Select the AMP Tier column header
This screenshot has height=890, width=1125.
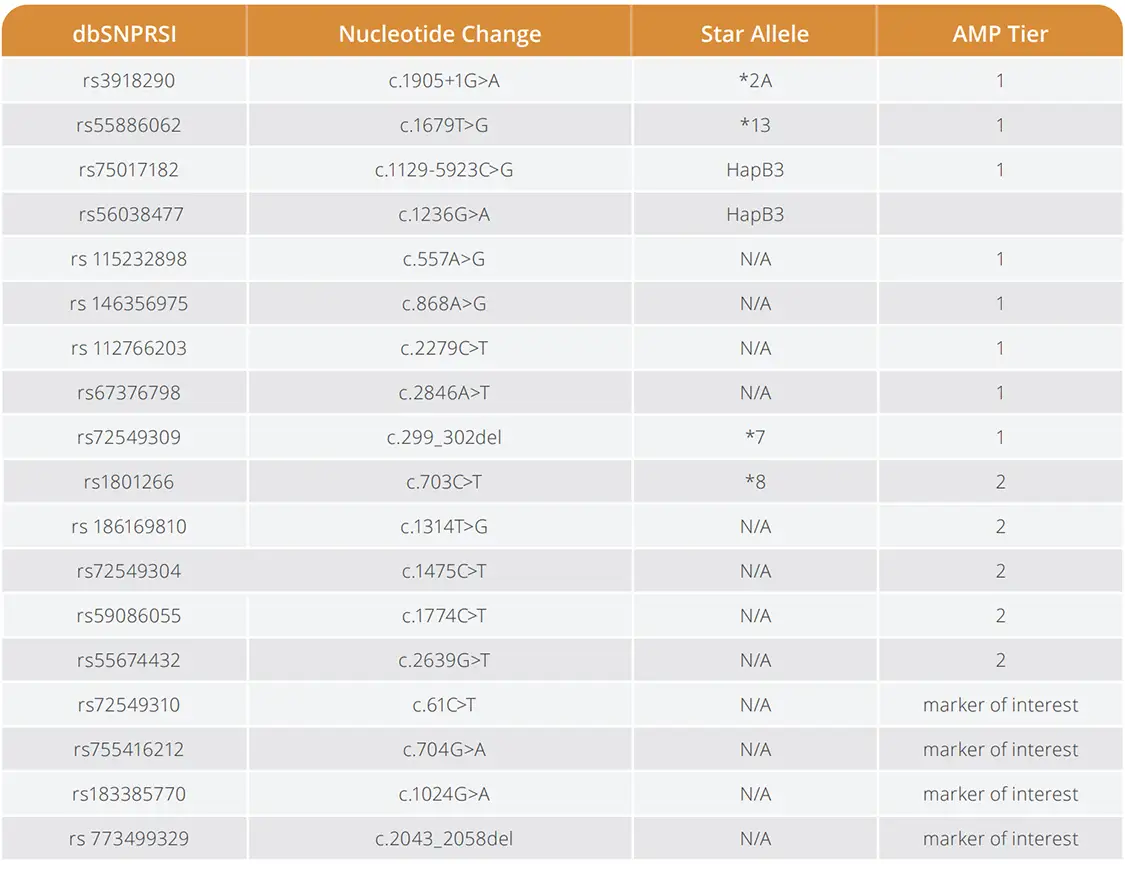point(1000,33)
